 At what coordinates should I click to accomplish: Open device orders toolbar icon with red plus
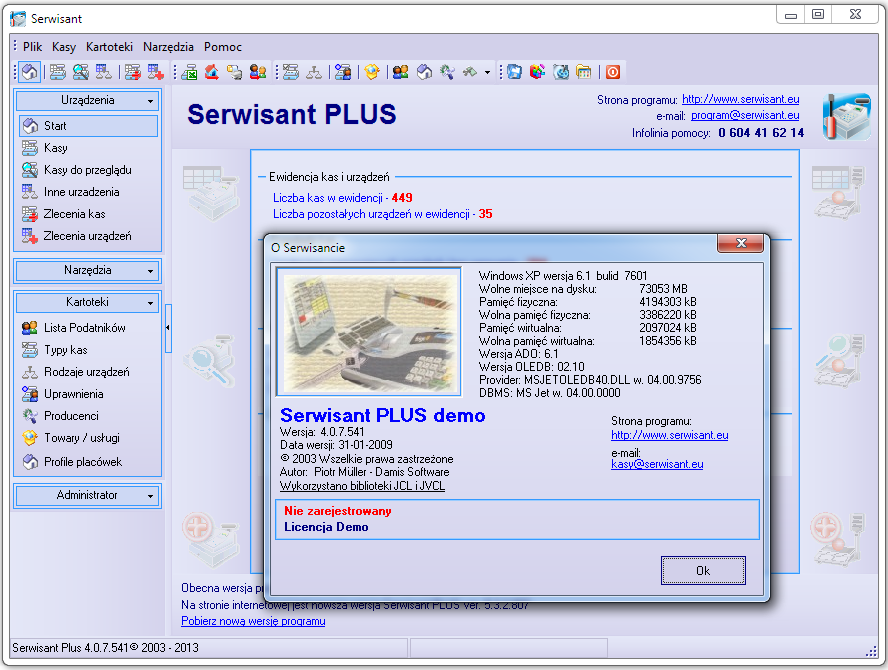[155, 72]
